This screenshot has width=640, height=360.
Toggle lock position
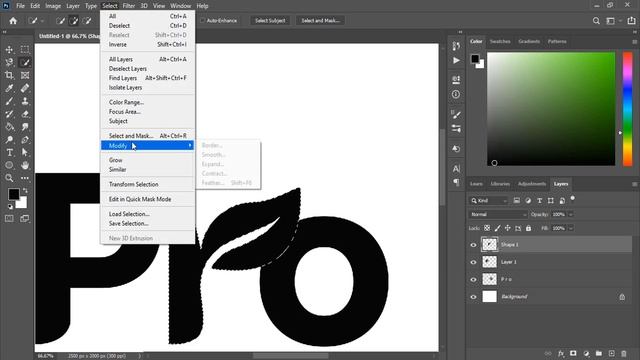507,228
